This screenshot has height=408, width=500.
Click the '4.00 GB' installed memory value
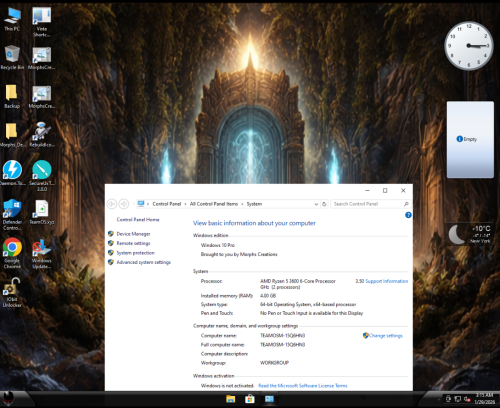pyautogui.click(x=268, y=295)
